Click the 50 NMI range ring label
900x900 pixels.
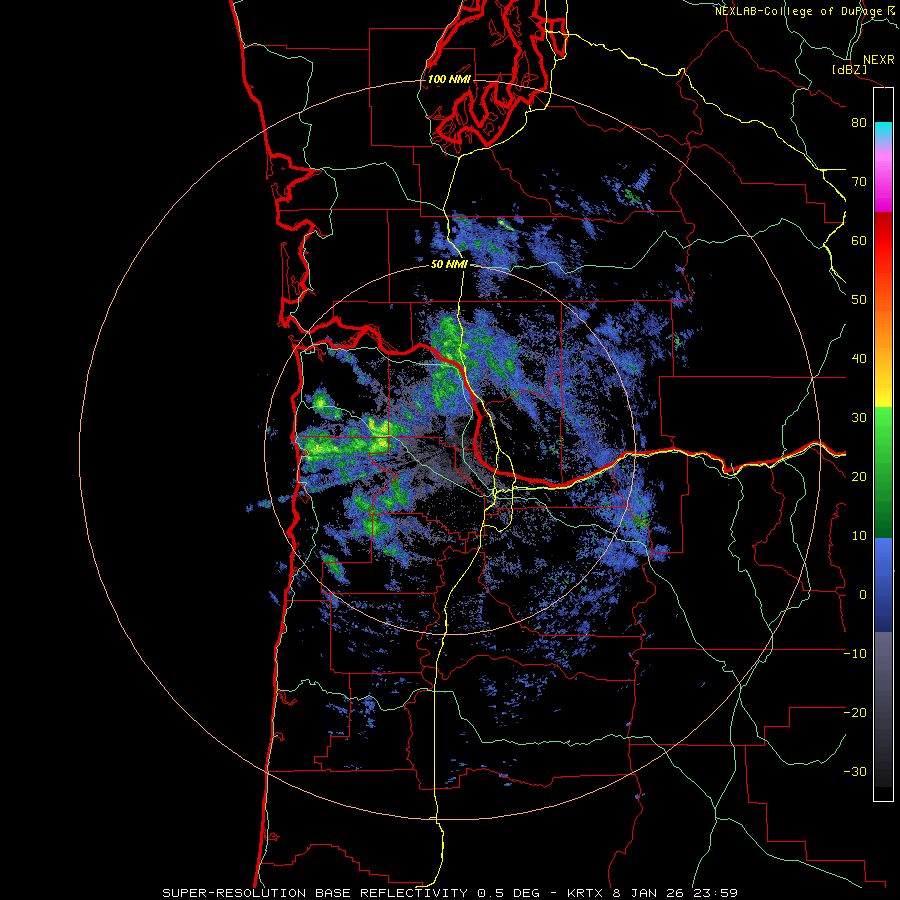pos(449,265)
